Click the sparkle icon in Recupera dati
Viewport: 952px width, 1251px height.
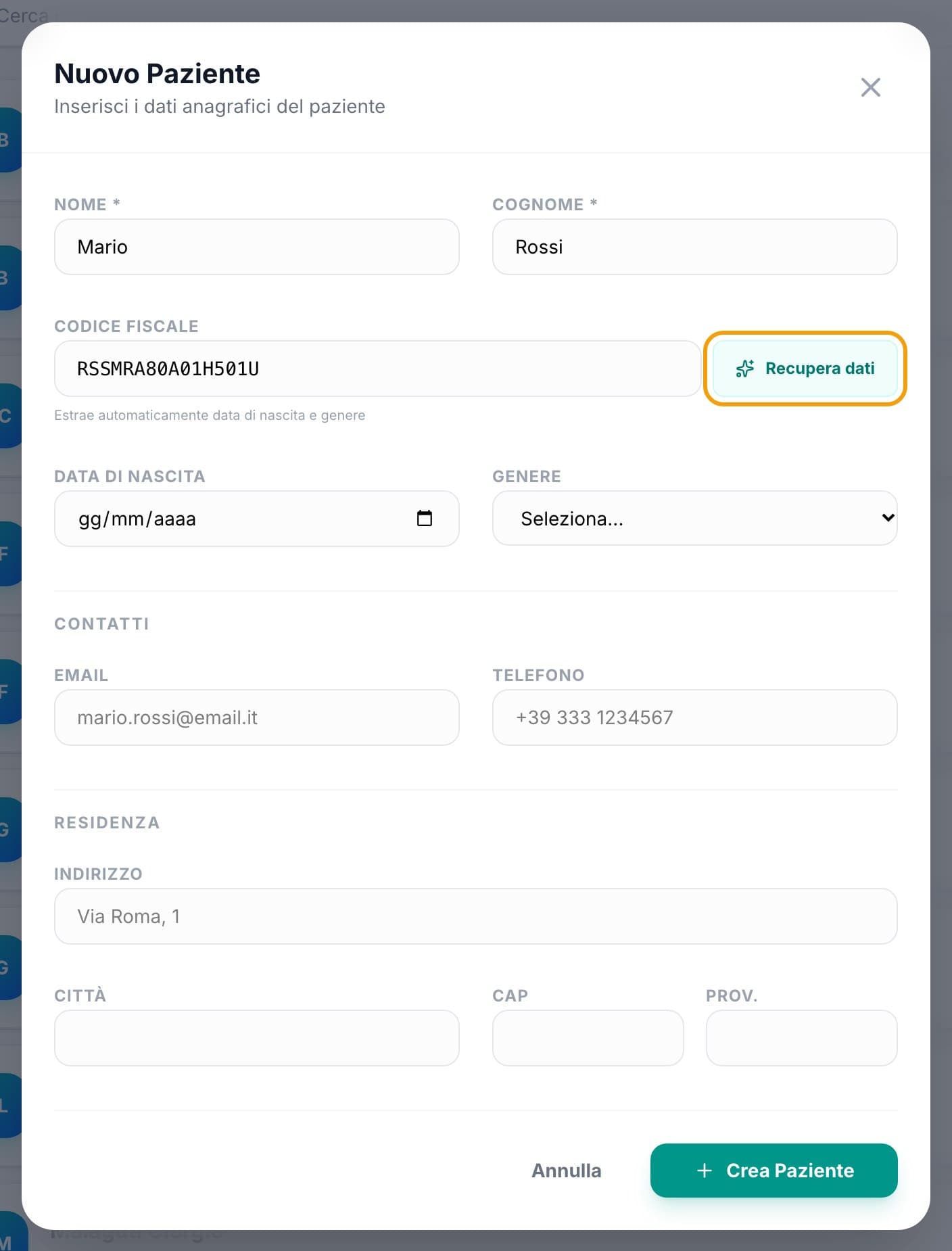point(745,369)
